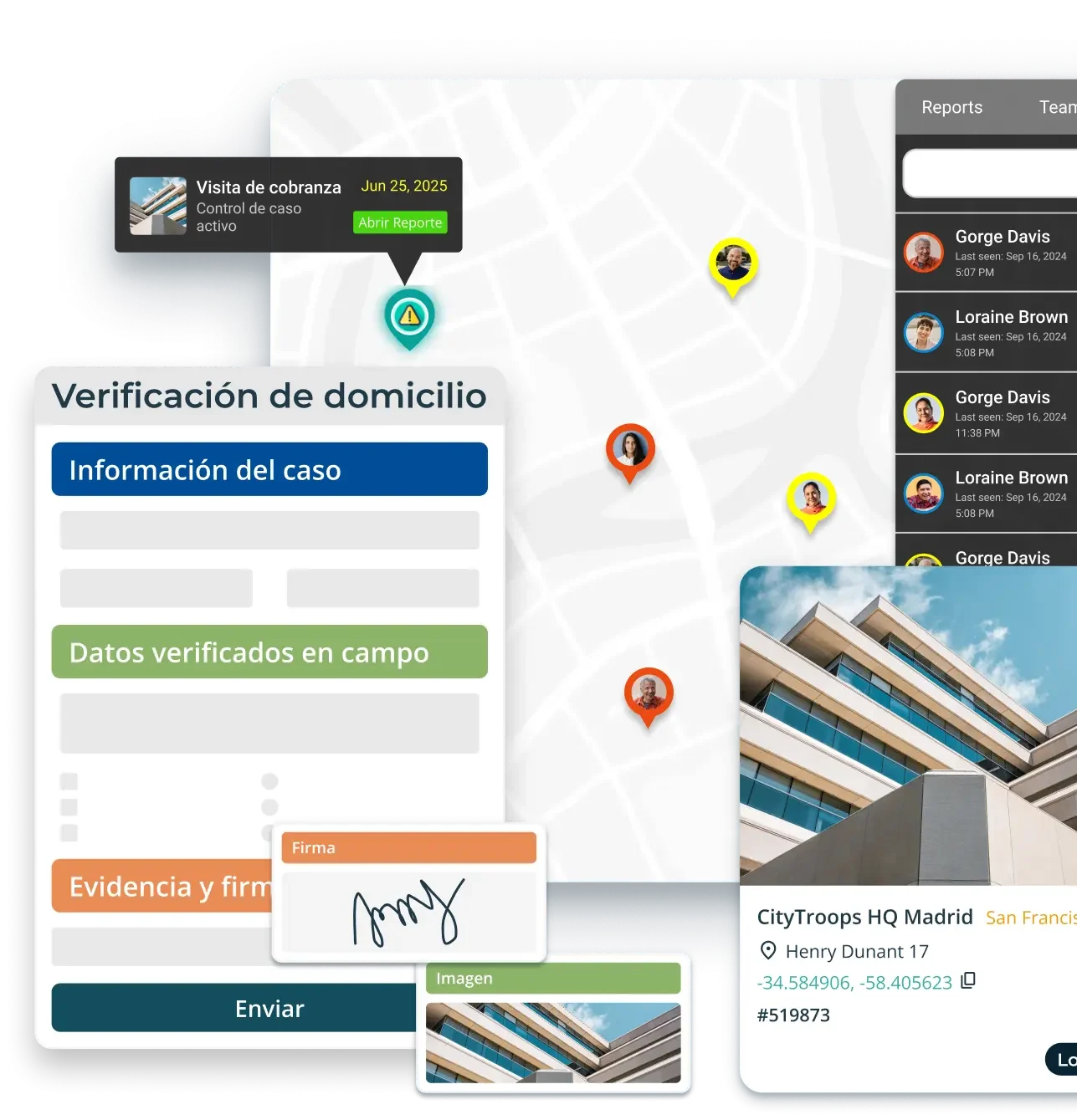Image resolution: width=1077 pixels, height=1120 pixels.
Task: Tick first checkbox under Datos verificados en campo
Action: 69,781
